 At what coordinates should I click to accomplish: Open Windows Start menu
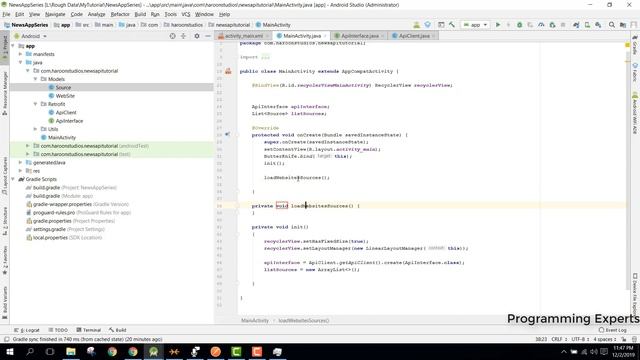(x=10, y=352)
